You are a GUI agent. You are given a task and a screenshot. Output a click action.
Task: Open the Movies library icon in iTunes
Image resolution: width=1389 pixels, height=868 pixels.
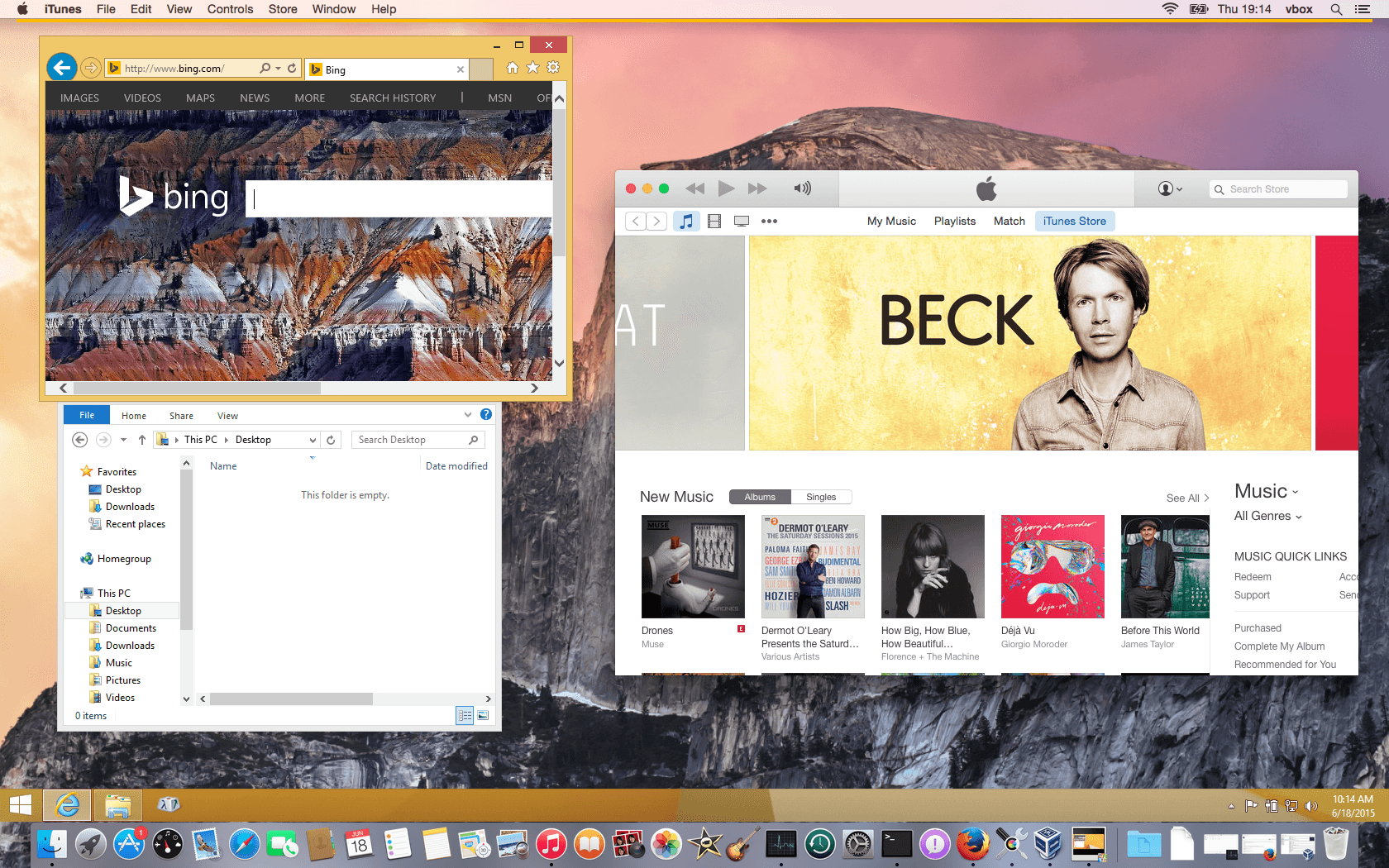714,221
